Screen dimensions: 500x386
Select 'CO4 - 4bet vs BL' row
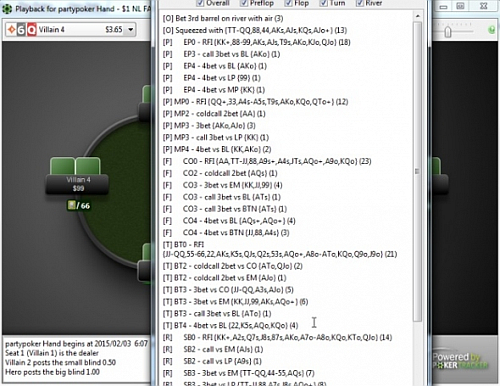click(229, 221)
